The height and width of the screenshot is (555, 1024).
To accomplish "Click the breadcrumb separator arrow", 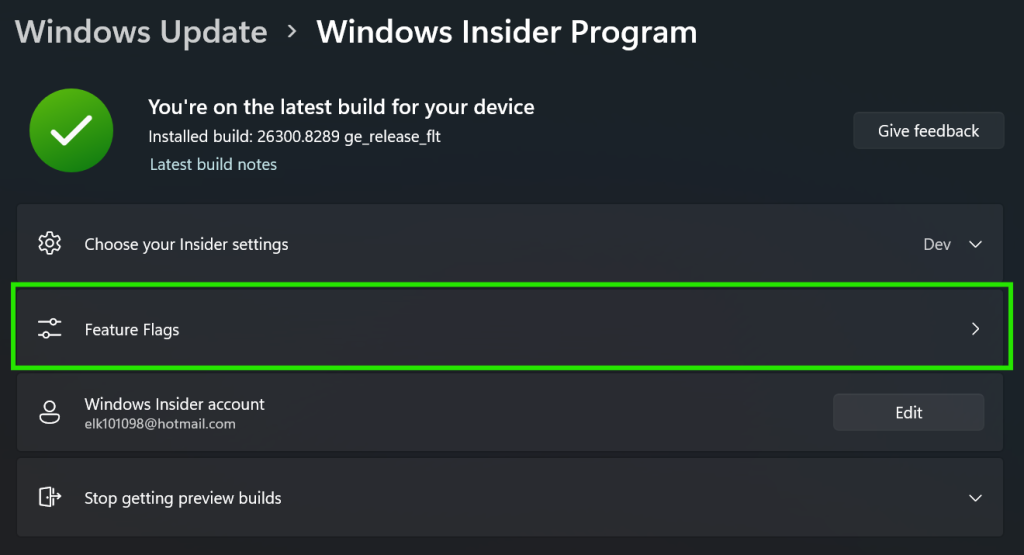I will pyautogui.click(x=292, y=32).
